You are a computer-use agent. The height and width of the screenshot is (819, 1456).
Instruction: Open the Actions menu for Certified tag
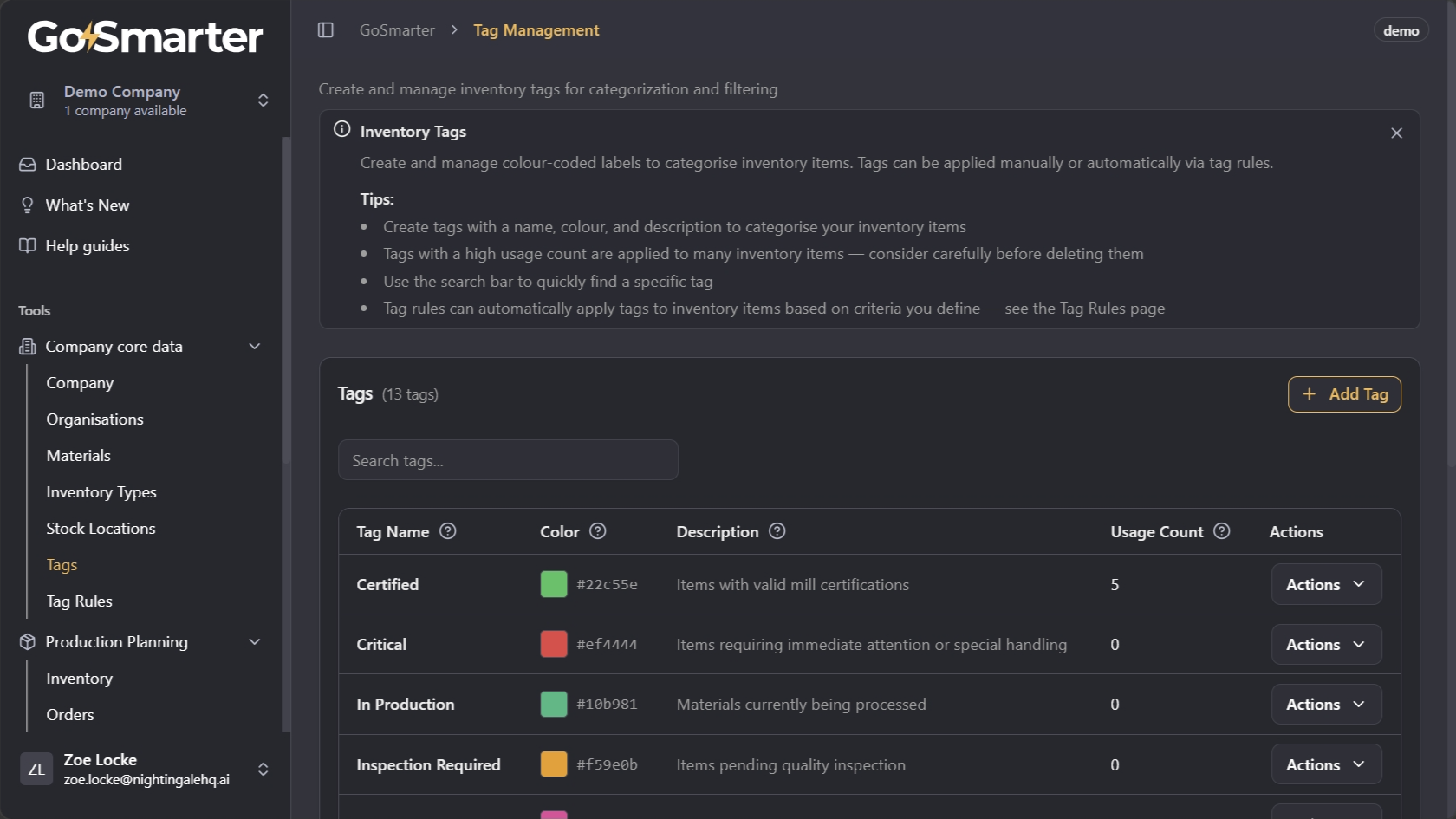(1325, 584)
